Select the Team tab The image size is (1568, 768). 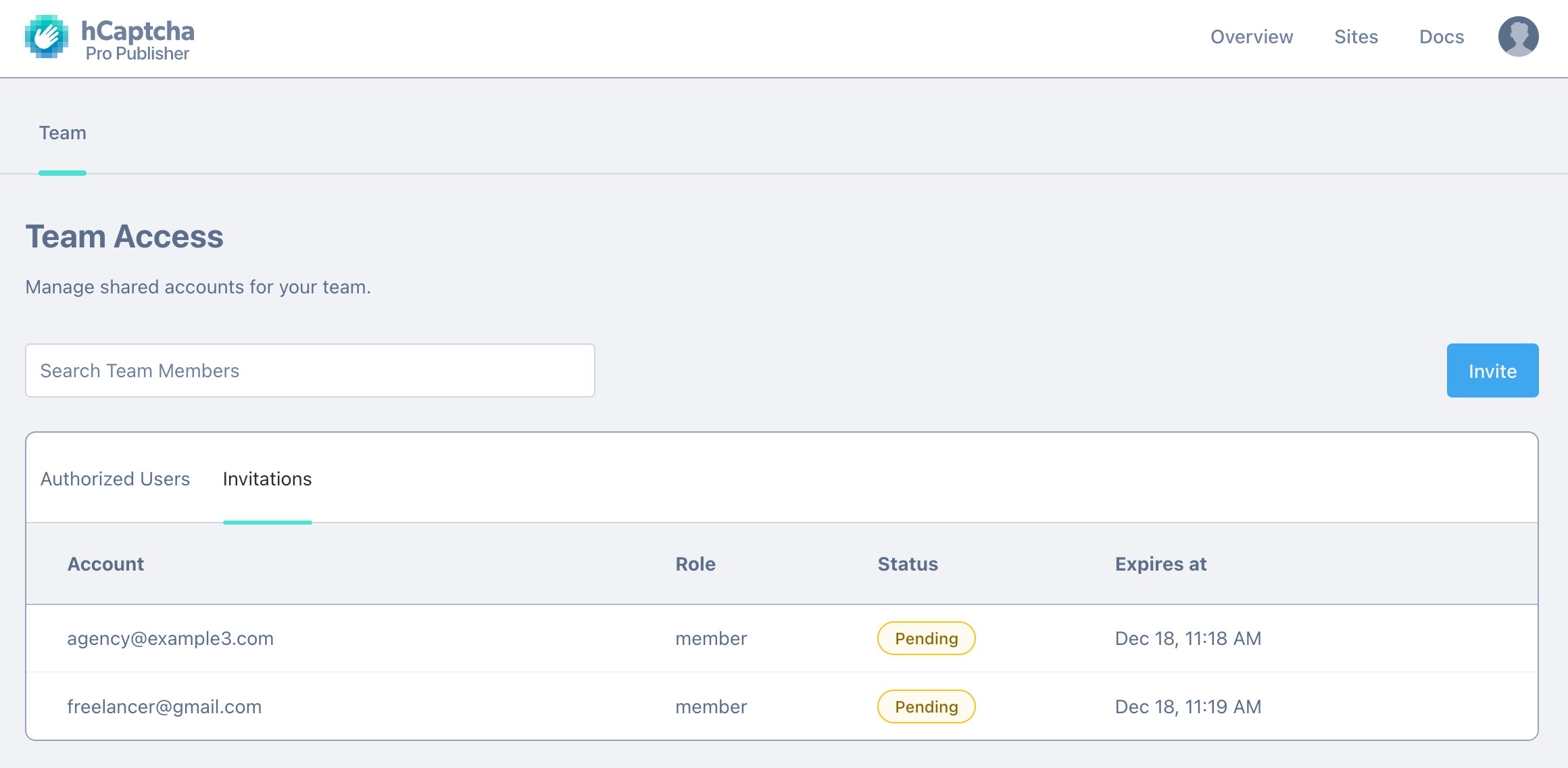[x=62, y=133]
